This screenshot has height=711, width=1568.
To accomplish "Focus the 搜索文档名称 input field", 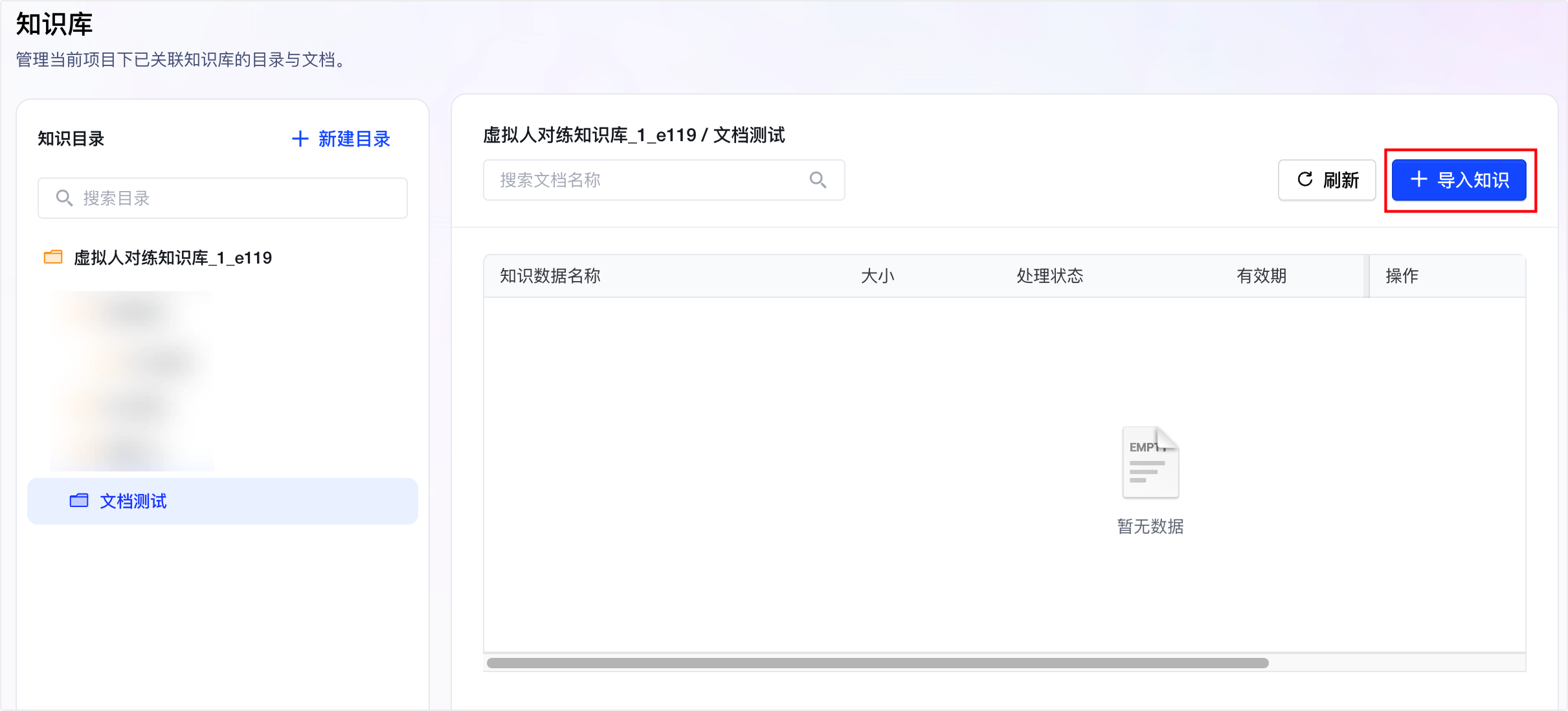I will 664,180.
